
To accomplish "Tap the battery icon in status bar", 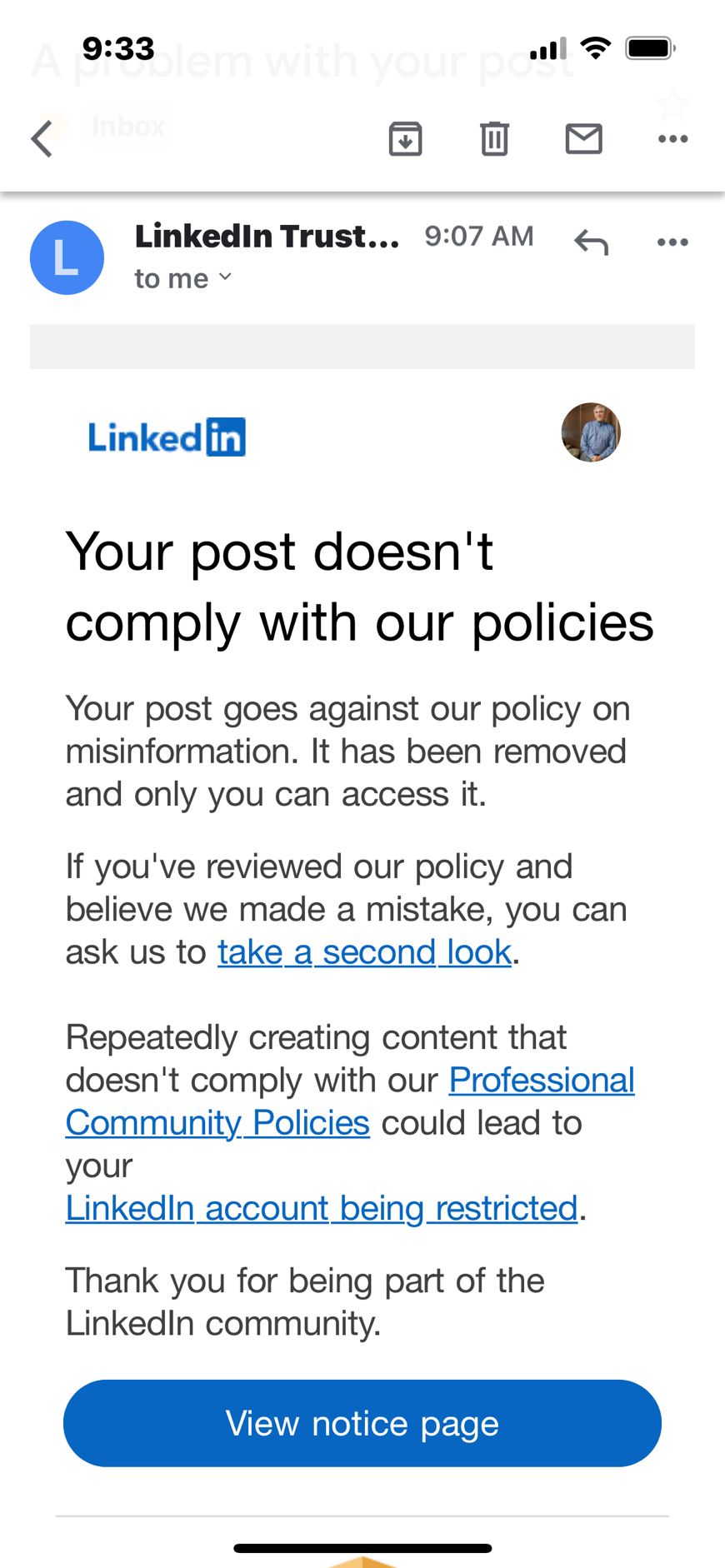I will coord(650,48).
